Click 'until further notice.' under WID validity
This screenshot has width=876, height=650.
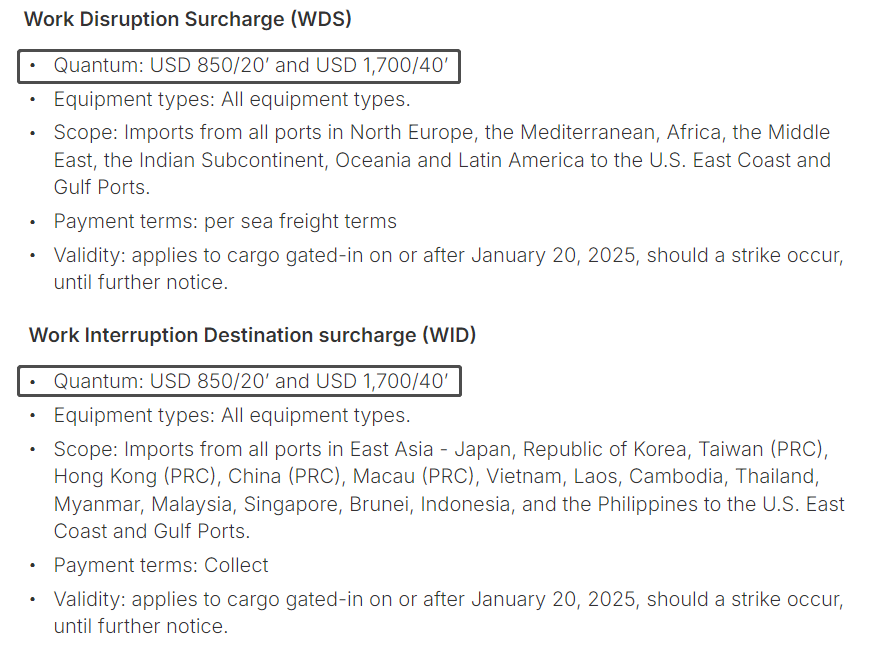(x=141, y=626)
